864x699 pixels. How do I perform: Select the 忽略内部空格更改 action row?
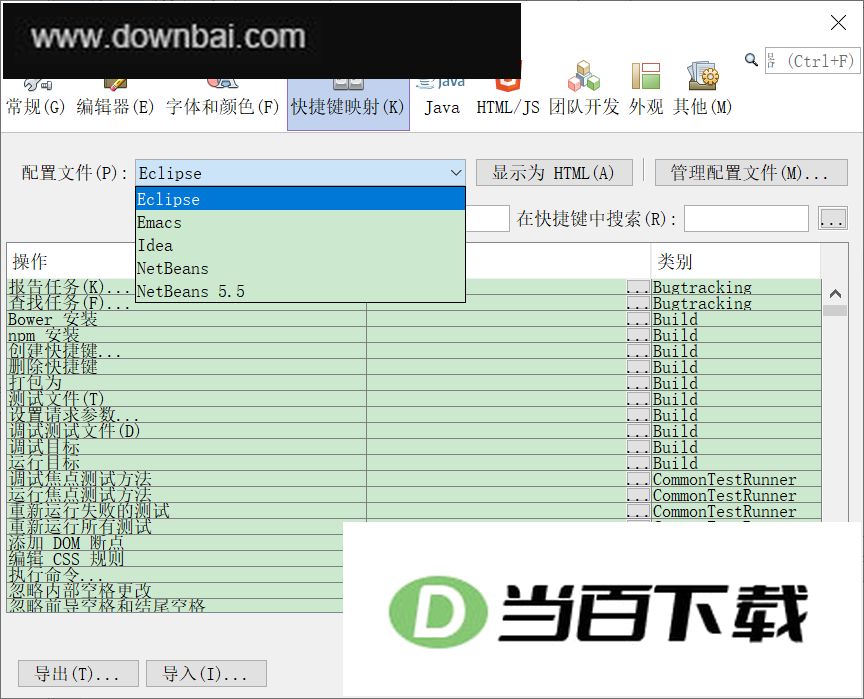(175, 591)
